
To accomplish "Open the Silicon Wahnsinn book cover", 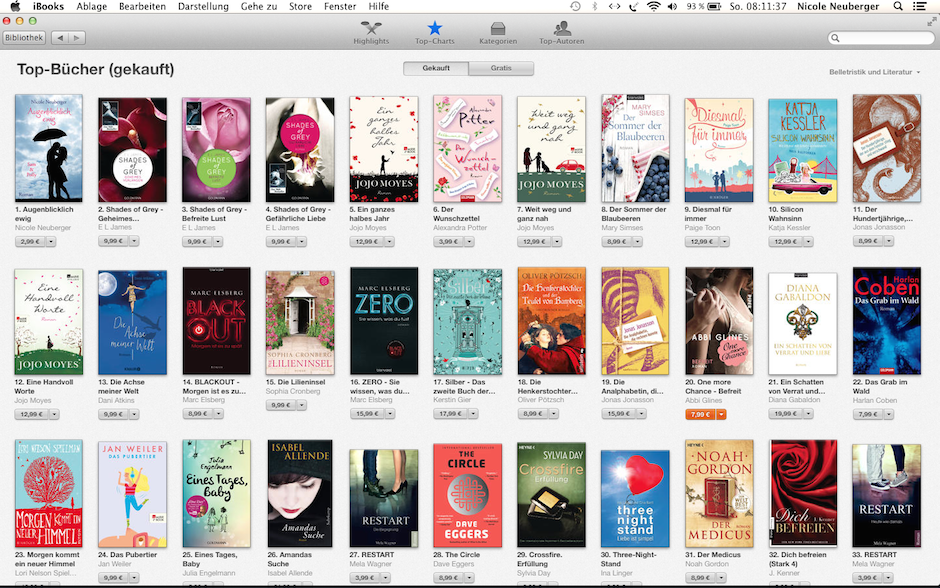I will click(803, 150).
